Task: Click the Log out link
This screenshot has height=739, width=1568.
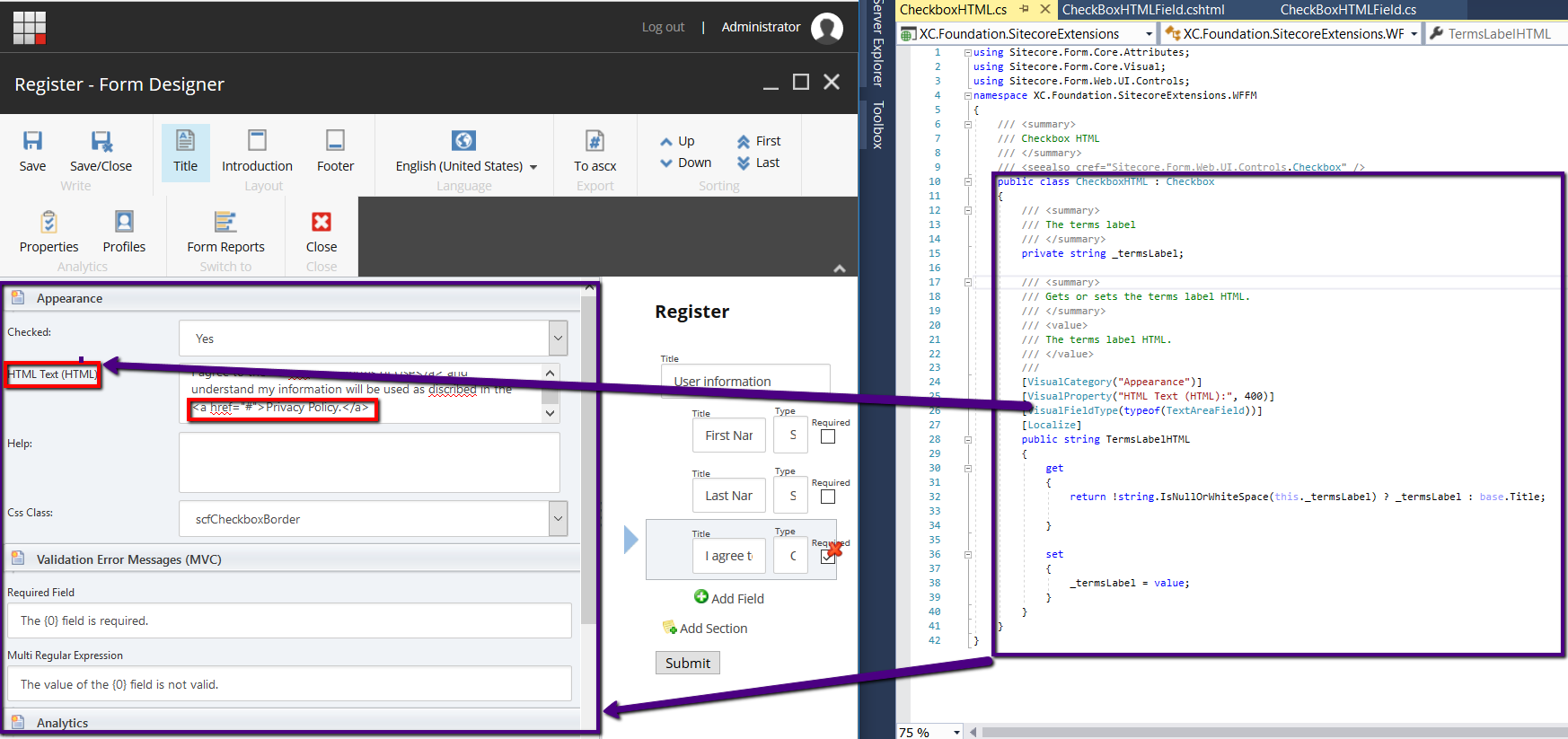Action: tap(663, 27)
